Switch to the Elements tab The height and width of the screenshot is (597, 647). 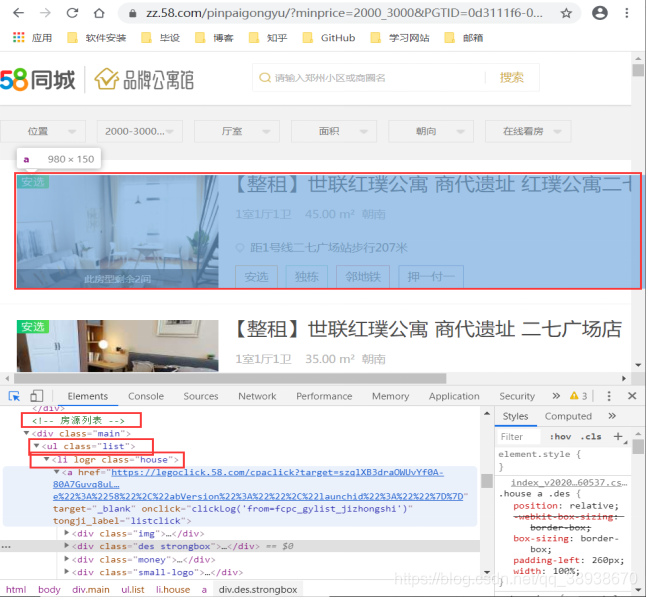coord(87,396)
